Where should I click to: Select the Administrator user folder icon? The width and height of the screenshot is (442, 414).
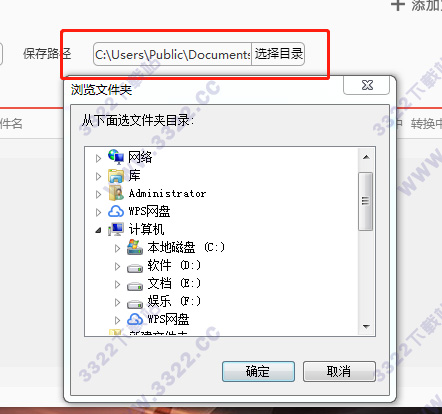click(x=116, y=193)
